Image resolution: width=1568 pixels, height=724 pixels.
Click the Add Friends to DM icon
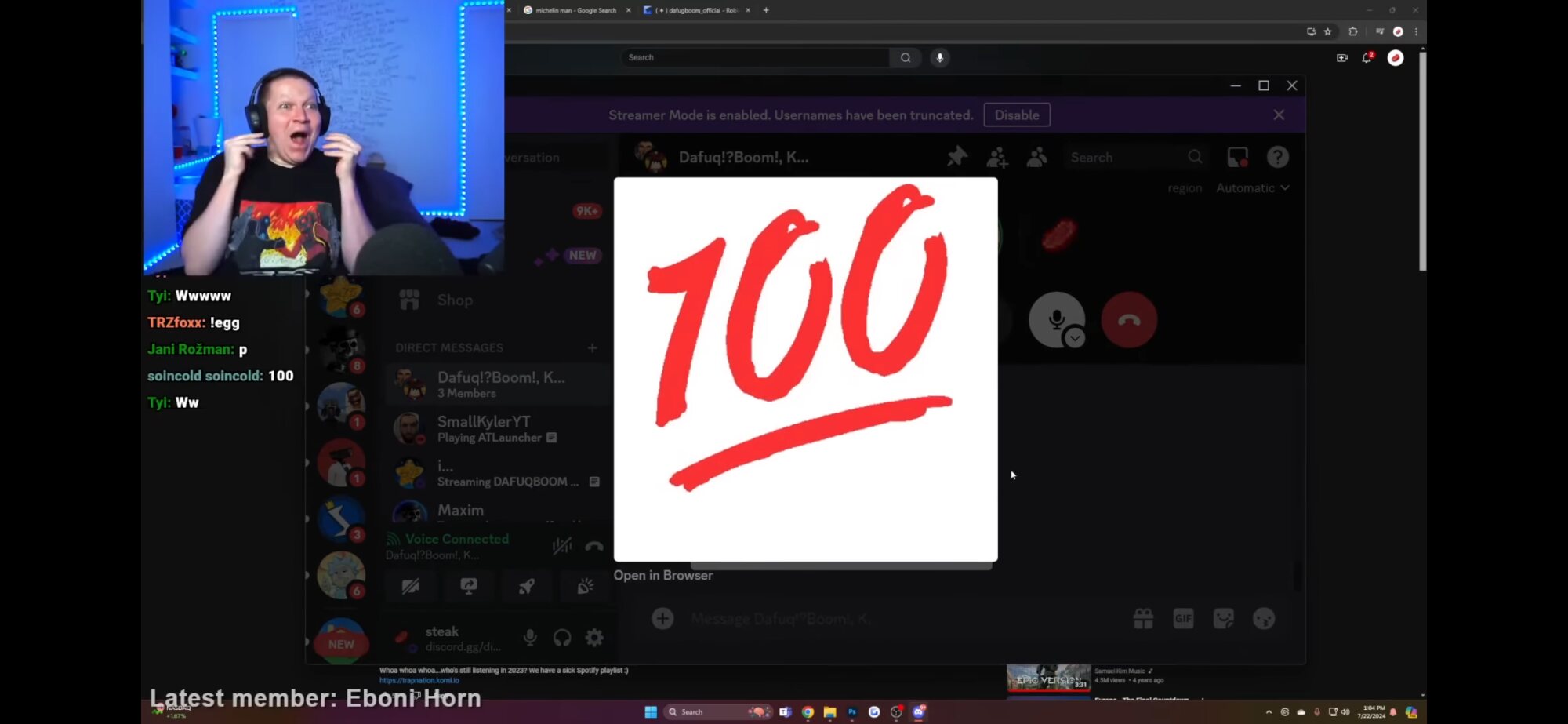tap(997, 158)
